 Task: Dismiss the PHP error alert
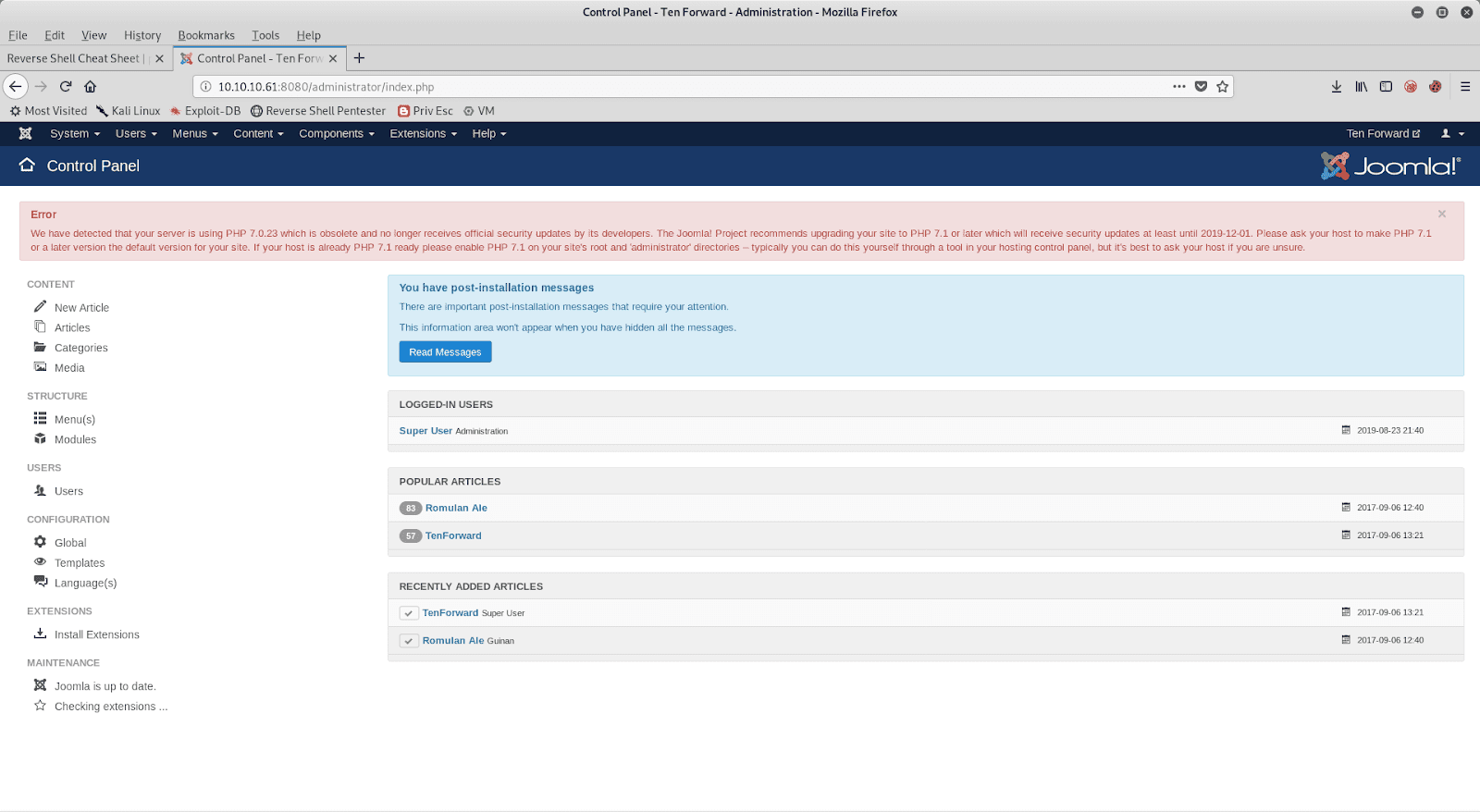(1441, 214)
